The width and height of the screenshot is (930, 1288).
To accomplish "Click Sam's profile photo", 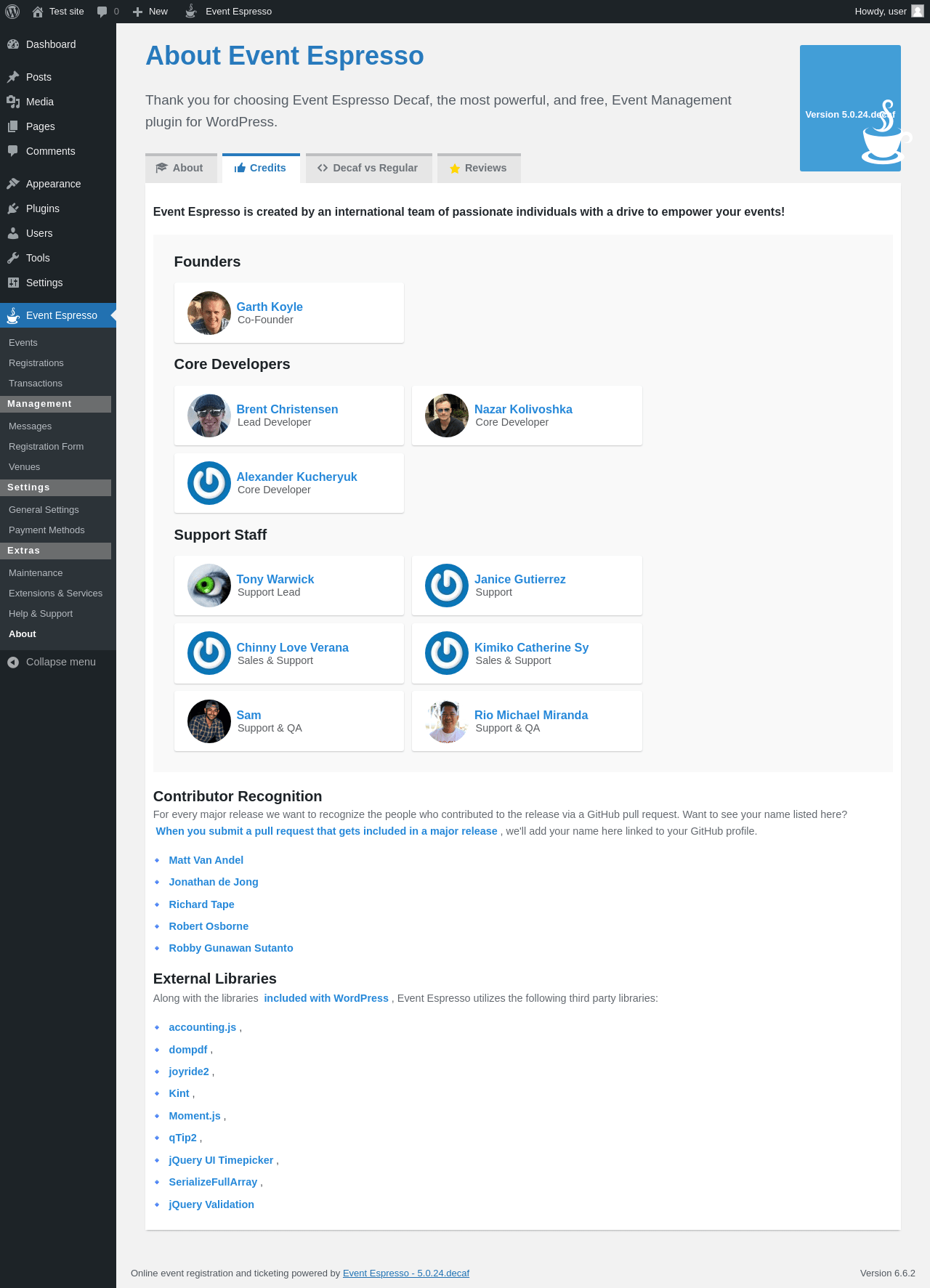I will [209, 721].
